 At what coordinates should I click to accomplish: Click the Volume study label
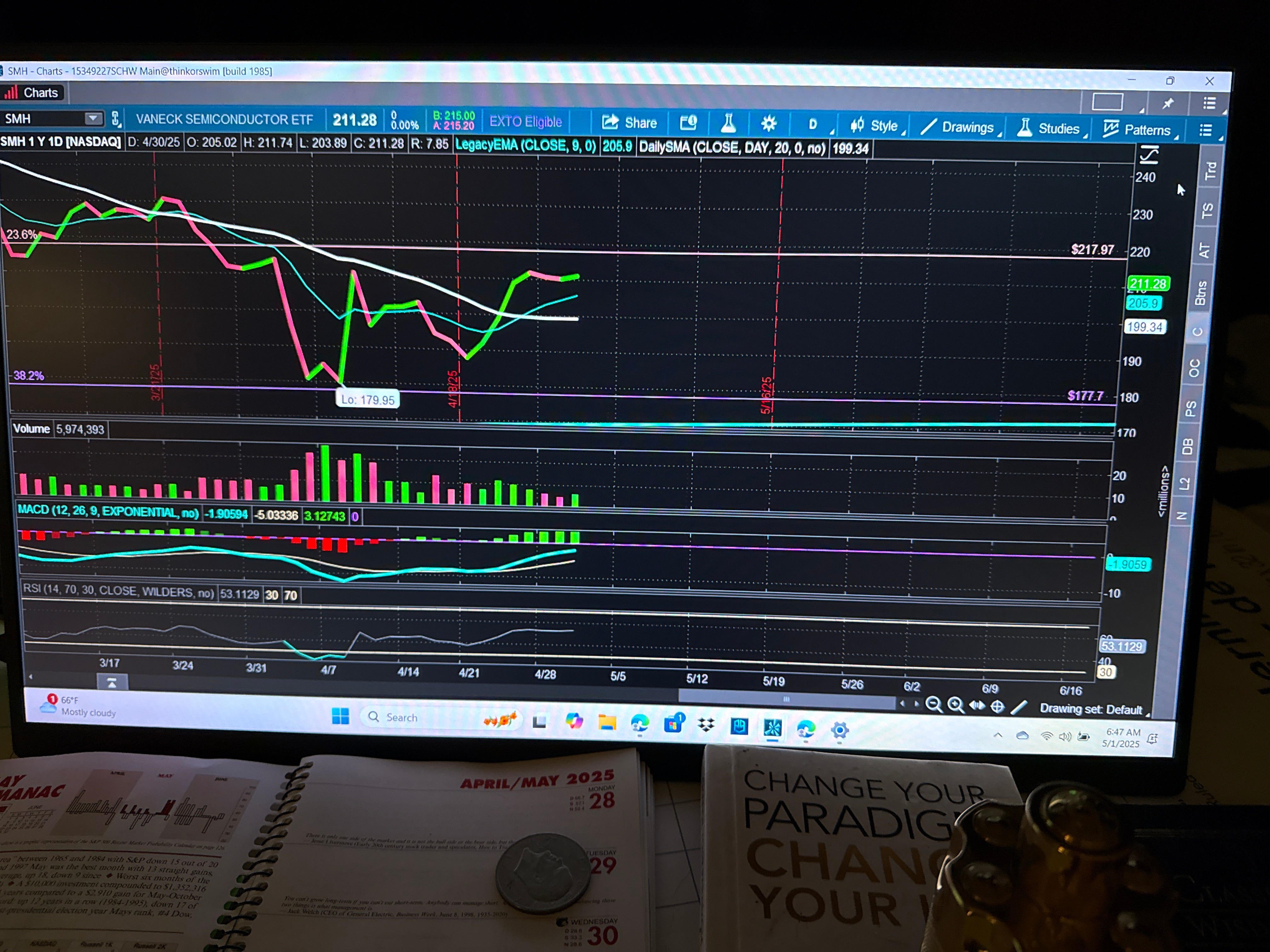tap(31, 429)
